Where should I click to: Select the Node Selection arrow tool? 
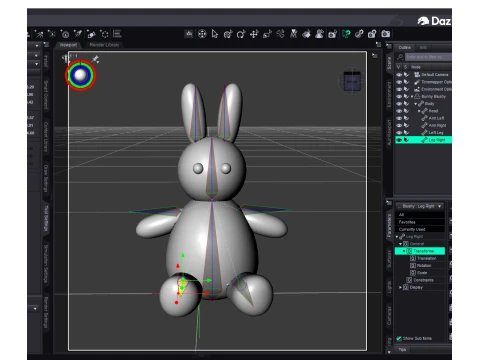coord(215,34)
